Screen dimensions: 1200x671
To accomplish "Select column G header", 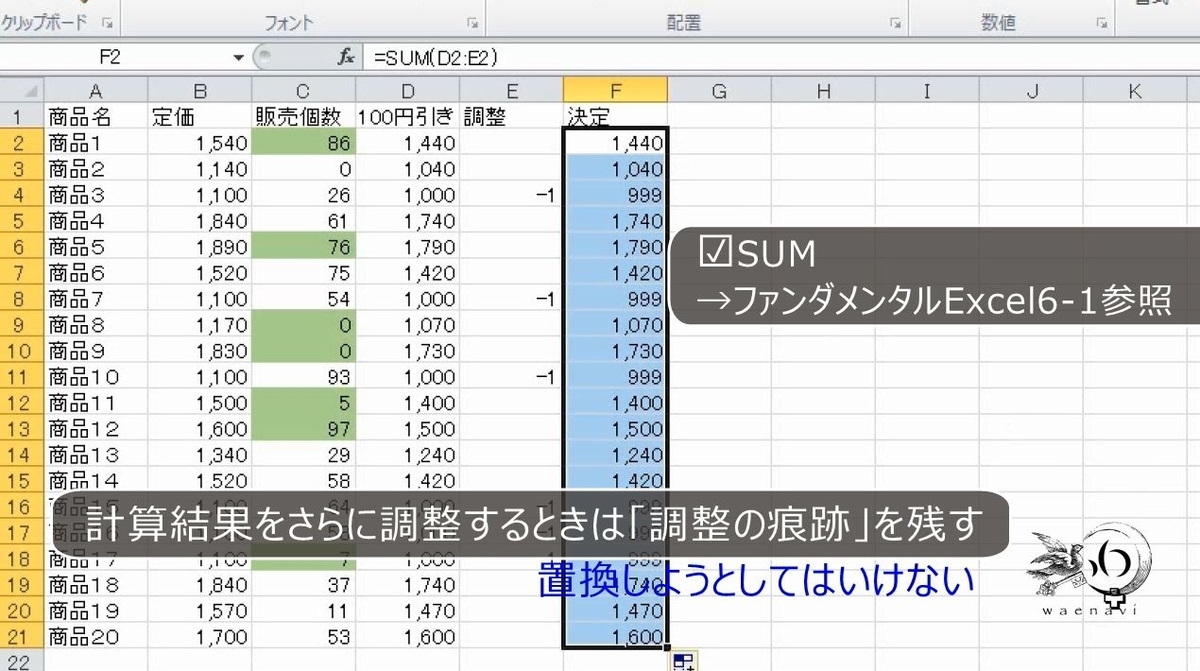I will 719,91.
